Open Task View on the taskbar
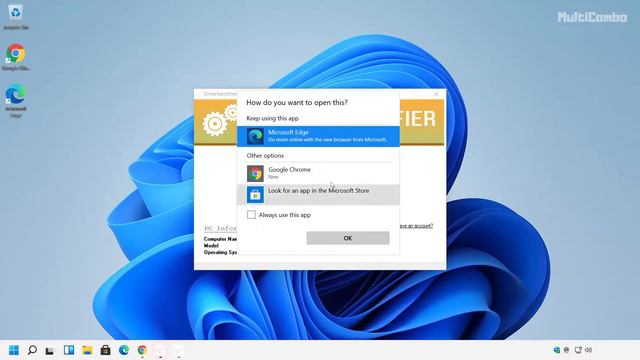640x360 pixels. pos(50,350)
